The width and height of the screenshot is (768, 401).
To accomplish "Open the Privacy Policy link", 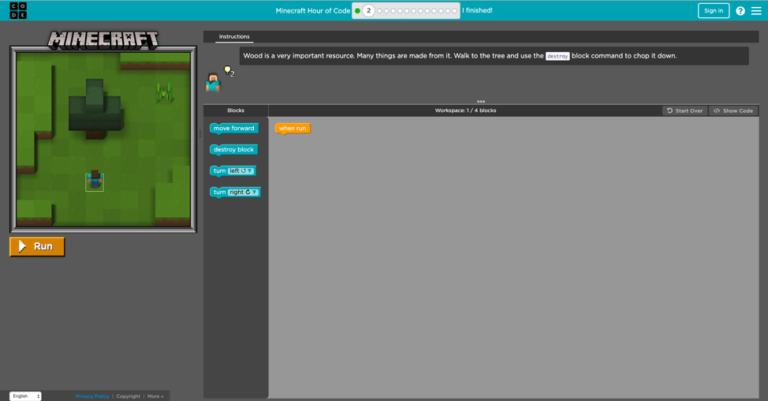I will click(91, 396).
